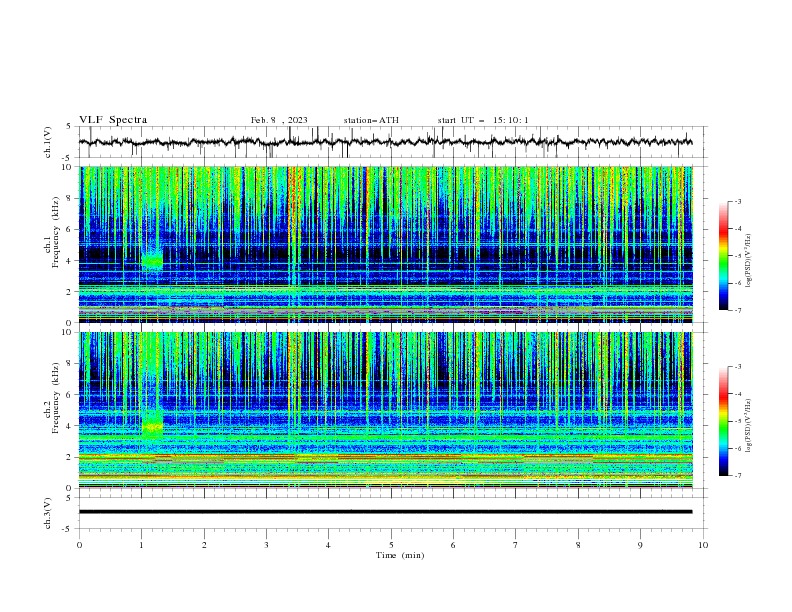The image size is (792, 612).
Task: Click the "3" tick on the Time axis
Action: (x=266, y=545)
